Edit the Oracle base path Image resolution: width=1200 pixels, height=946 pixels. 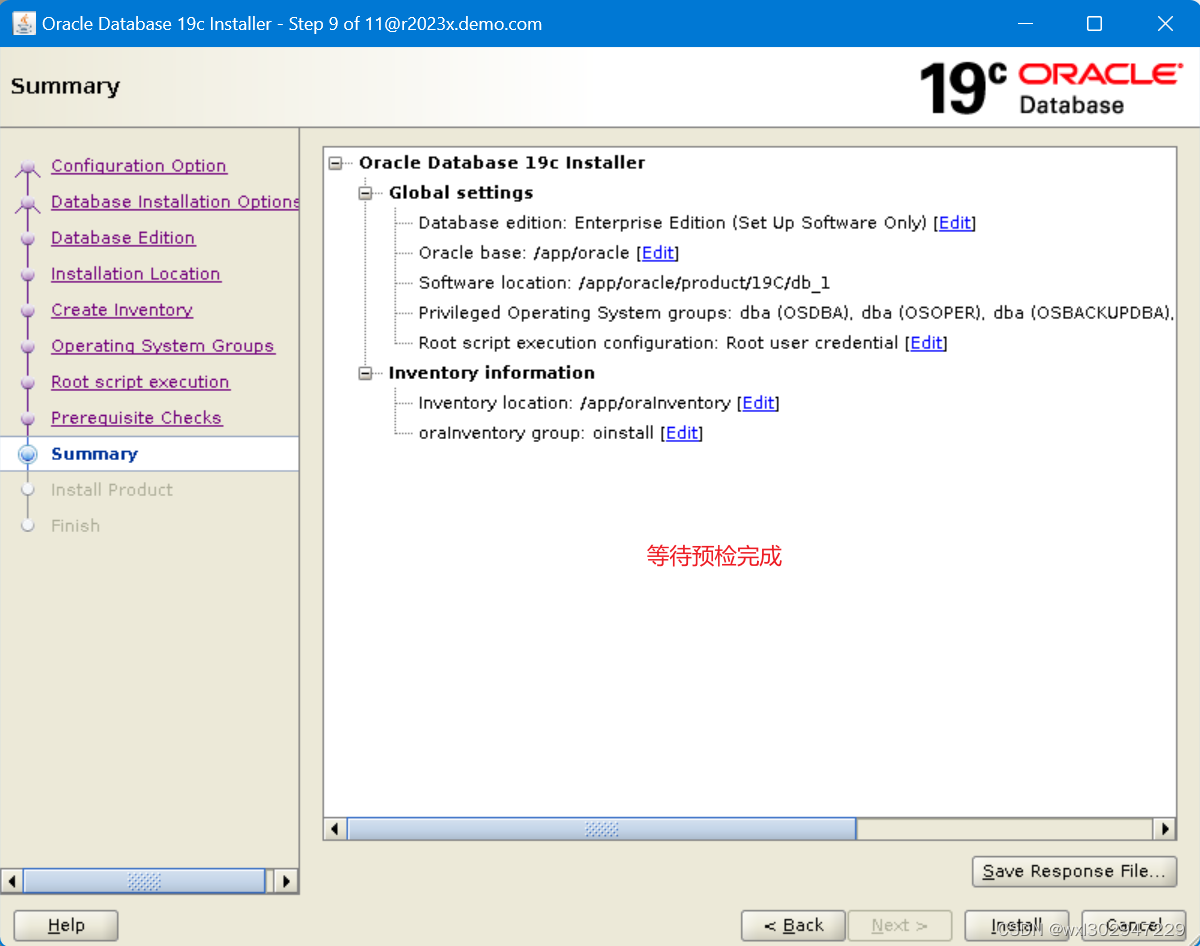658,253
